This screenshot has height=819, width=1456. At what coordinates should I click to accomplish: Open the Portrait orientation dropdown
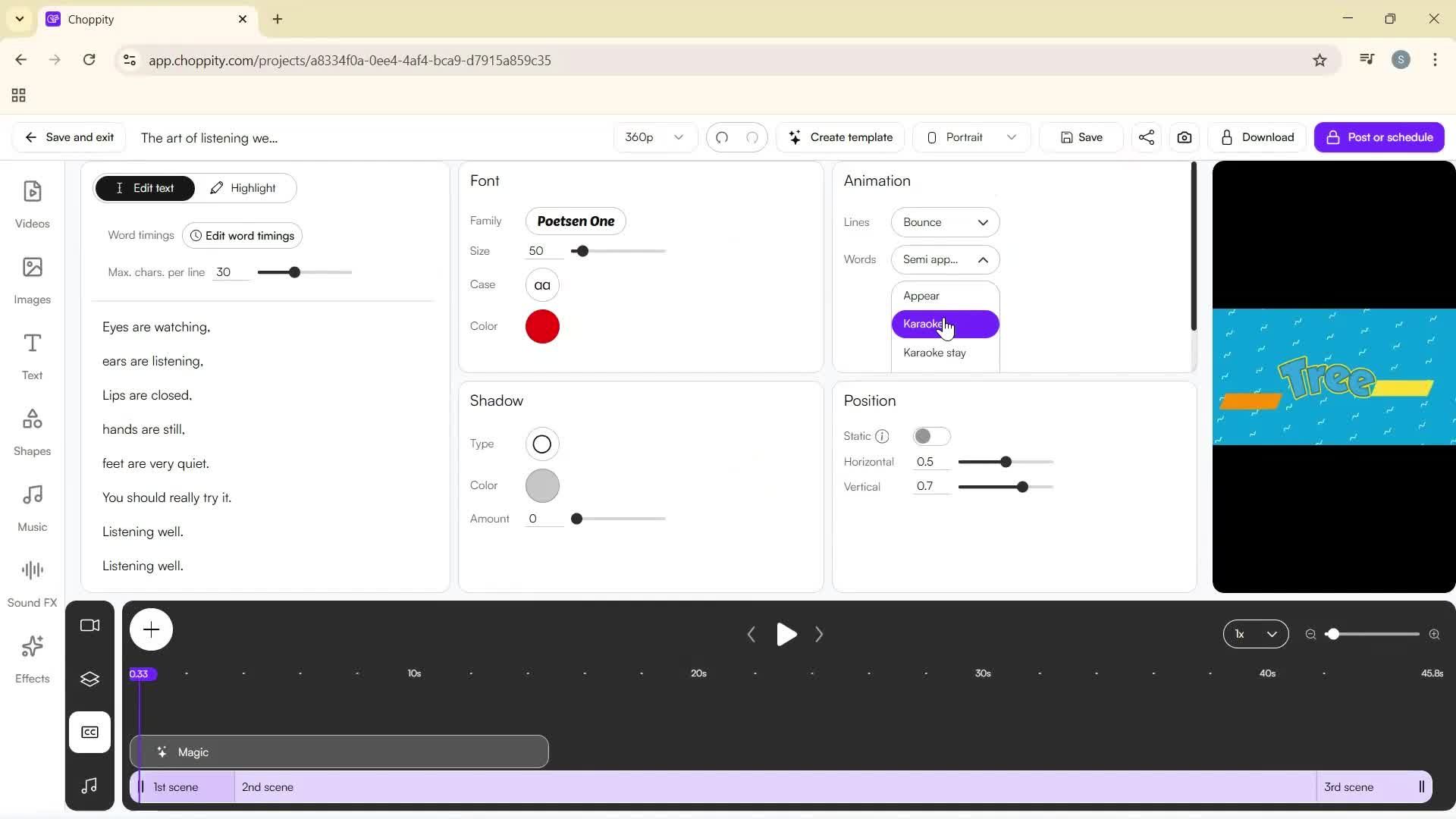point(971,137)
